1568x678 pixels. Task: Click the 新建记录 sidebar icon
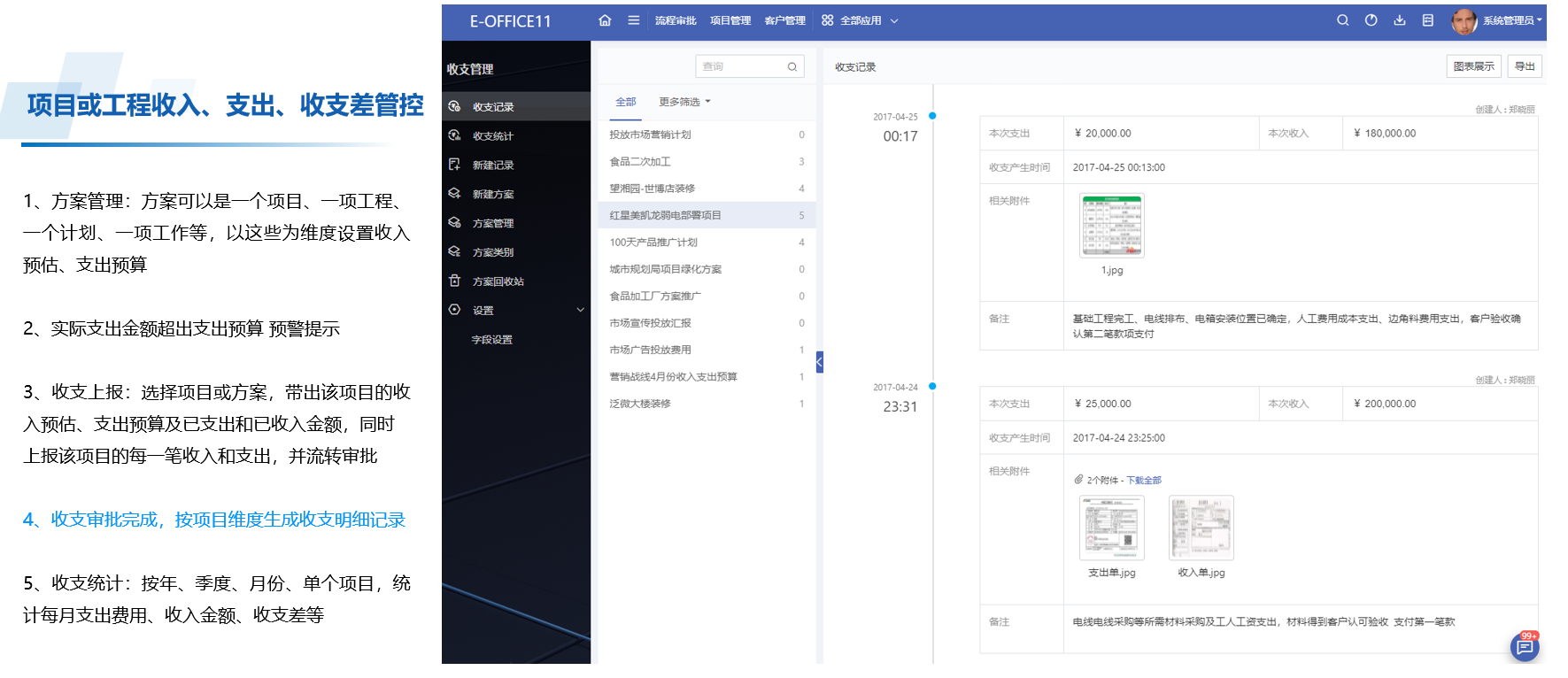tap(454, 165)
